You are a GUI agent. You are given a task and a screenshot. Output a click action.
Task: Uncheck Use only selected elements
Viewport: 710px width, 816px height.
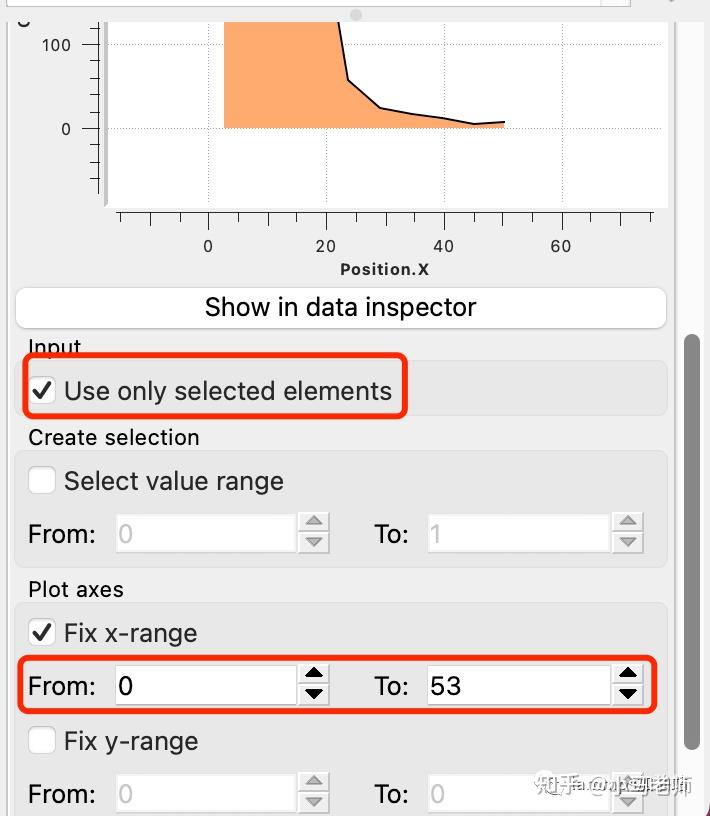pyautogui.click(x=42, y=390)
